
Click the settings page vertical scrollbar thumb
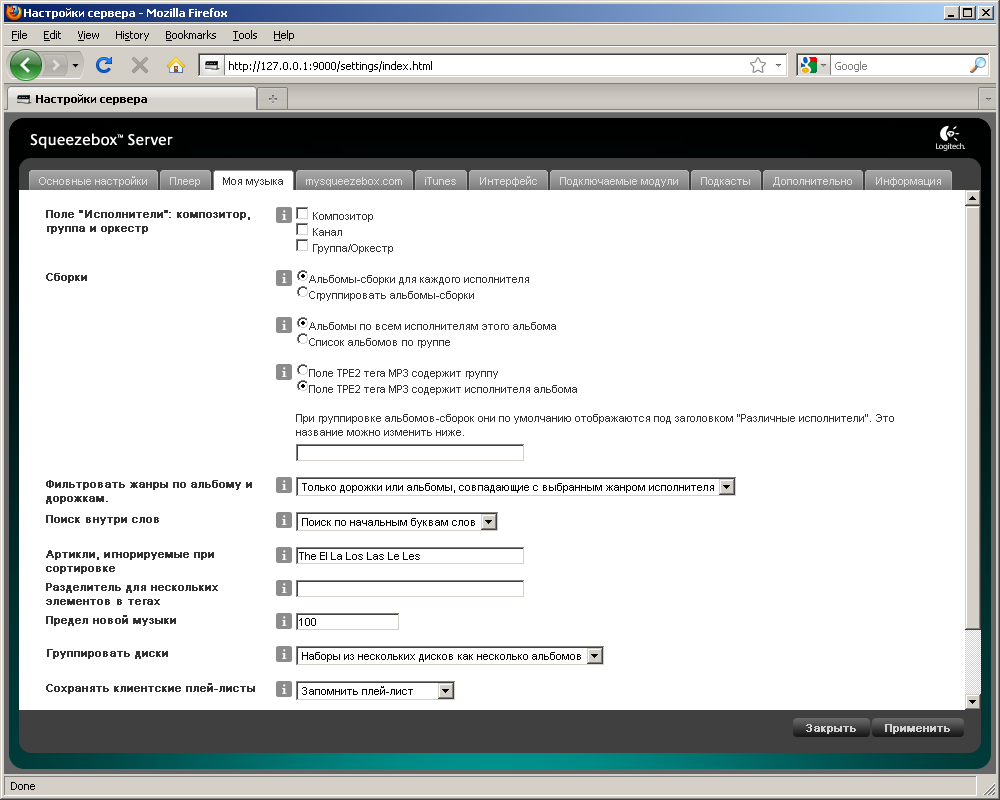(x=972, y=417)
